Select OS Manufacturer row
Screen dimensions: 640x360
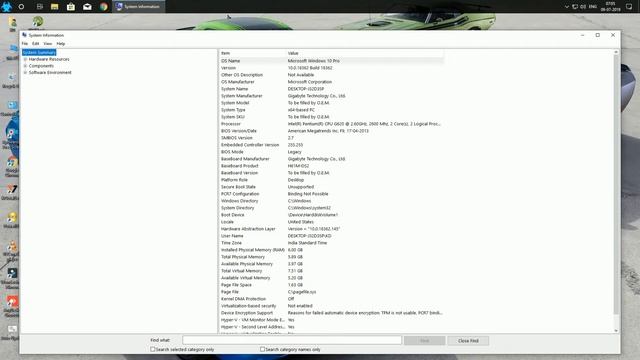pos(331,82)
